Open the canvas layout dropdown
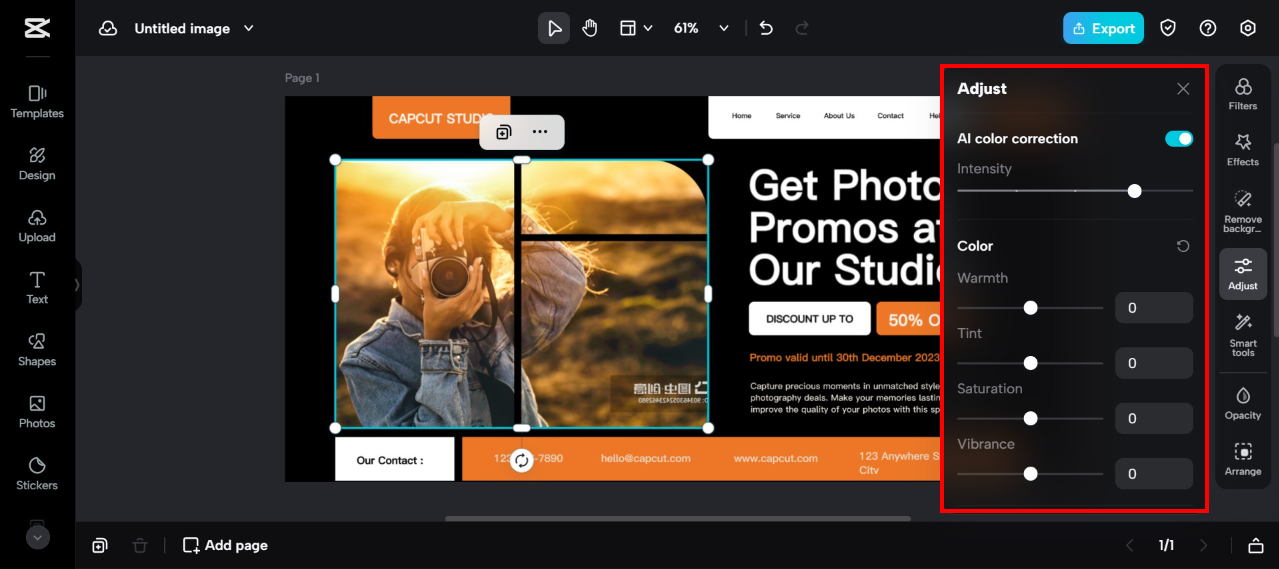This screenshot has width=1279, height=569. coord(636,28)
